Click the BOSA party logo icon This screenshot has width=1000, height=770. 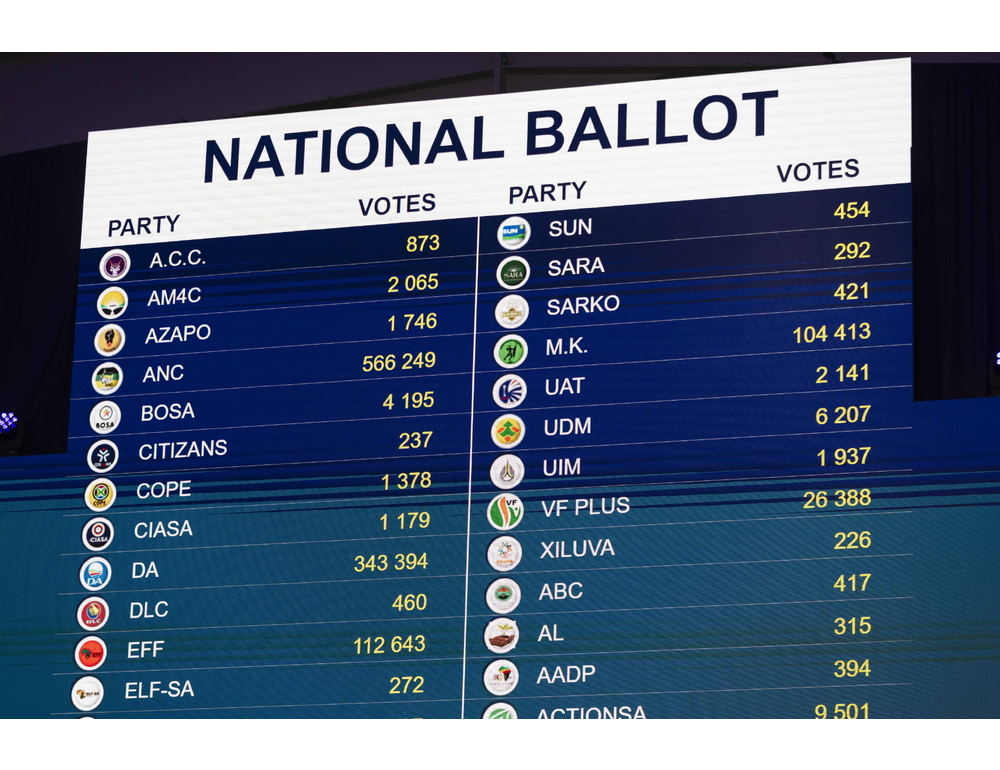click(105, 417)
